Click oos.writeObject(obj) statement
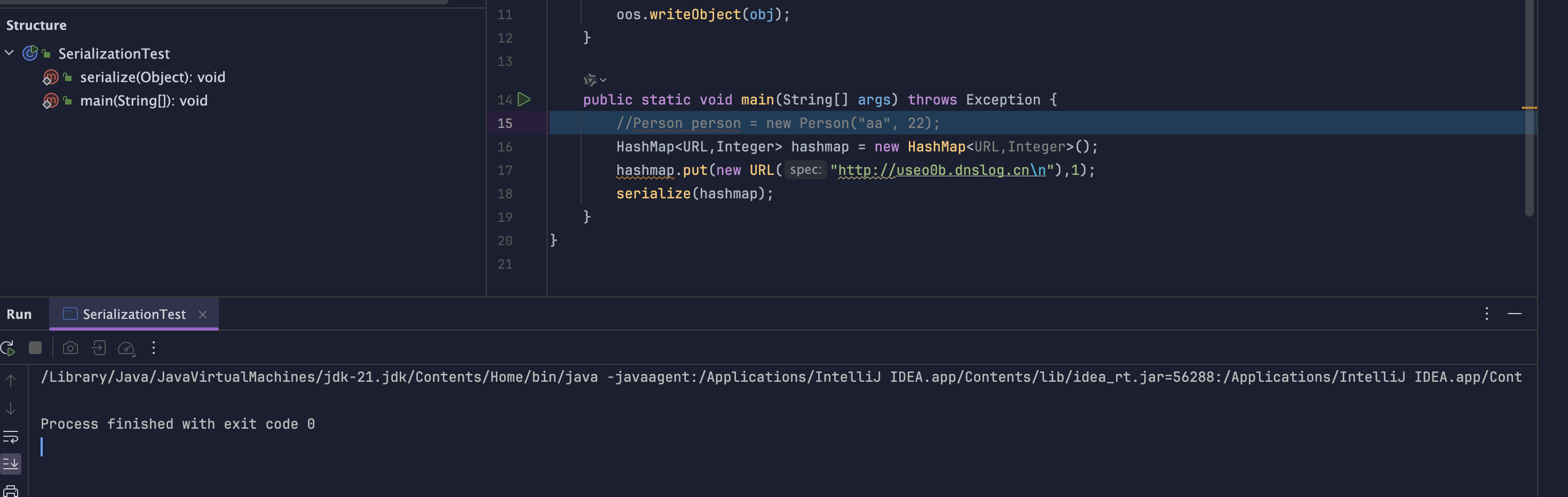 [x=703, y=14]
